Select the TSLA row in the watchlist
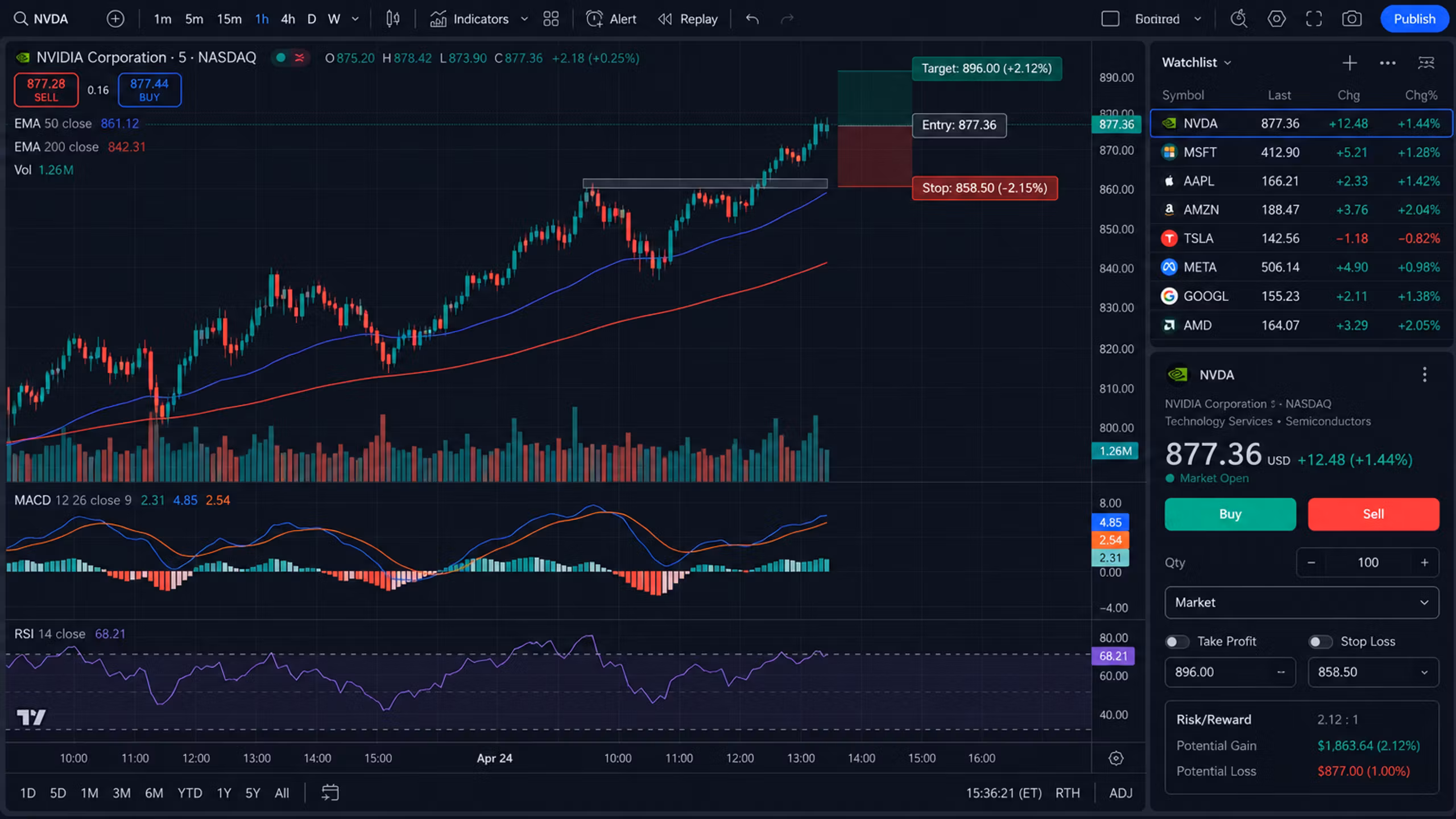 (1301, 238)
